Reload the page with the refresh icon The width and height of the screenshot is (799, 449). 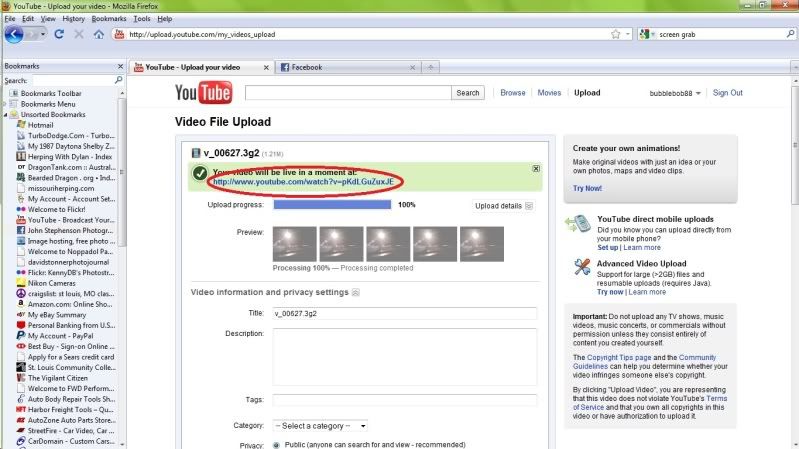tap(60, 34)
